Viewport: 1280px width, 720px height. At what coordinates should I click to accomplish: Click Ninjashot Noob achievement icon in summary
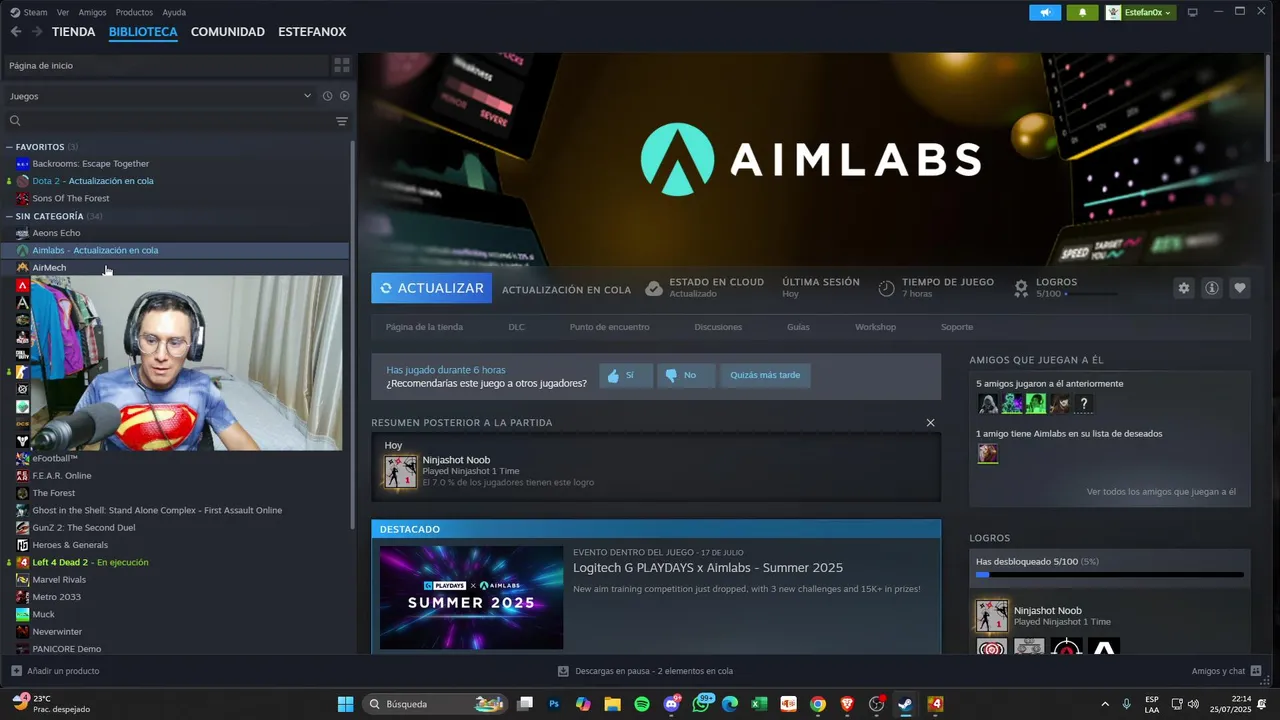coord(401,471)
